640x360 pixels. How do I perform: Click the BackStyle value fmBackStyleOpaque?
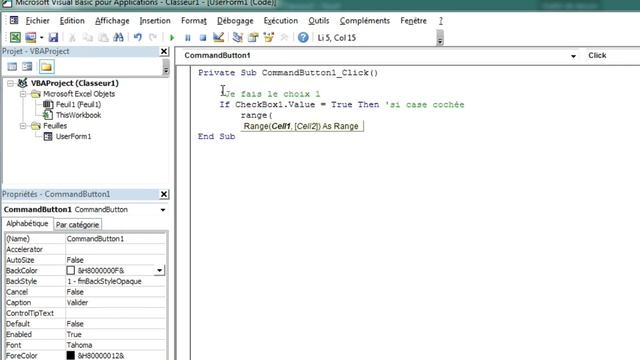click(116, 281)
